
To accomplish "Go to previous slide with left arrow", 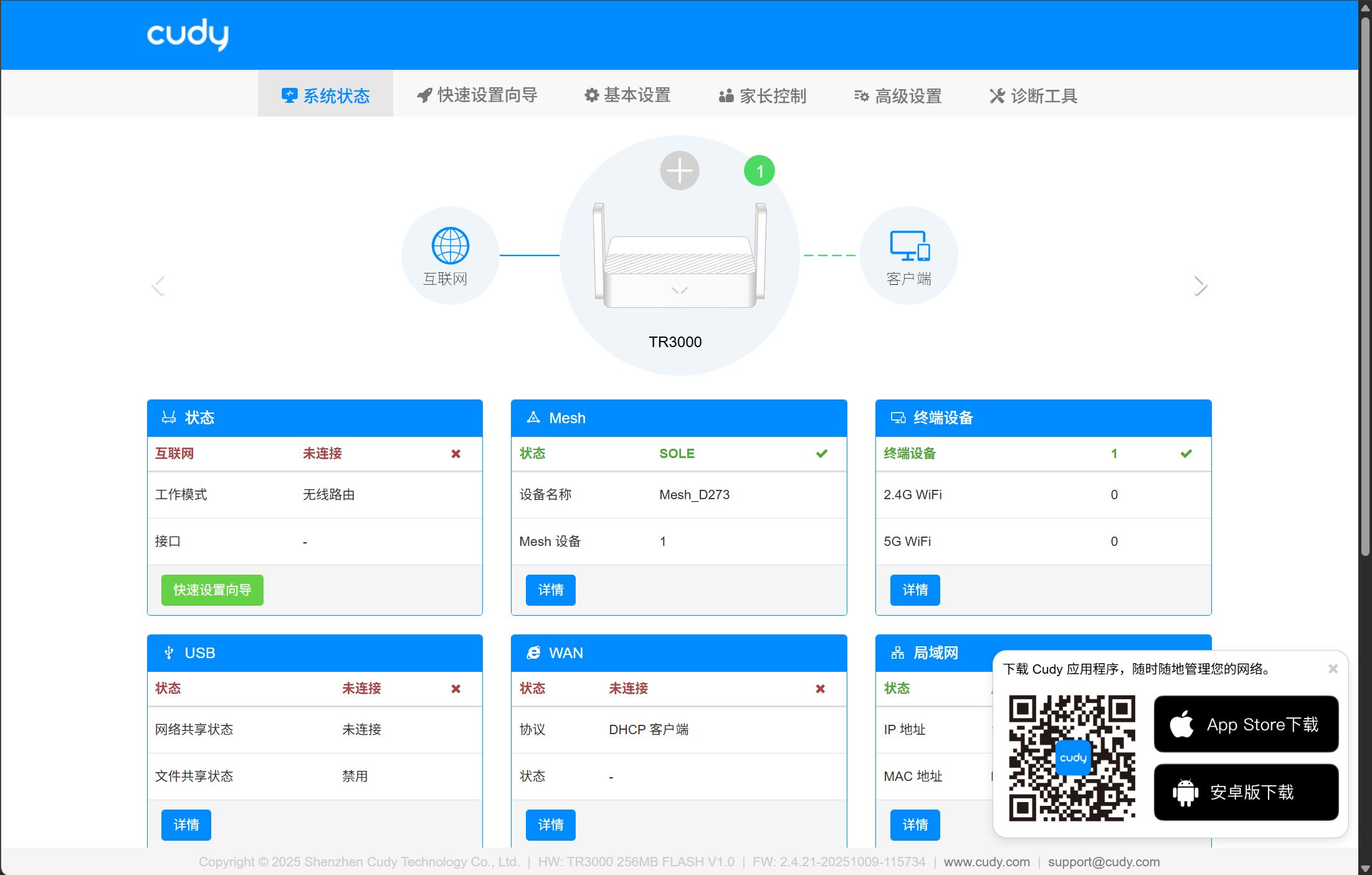I will 158,285.
